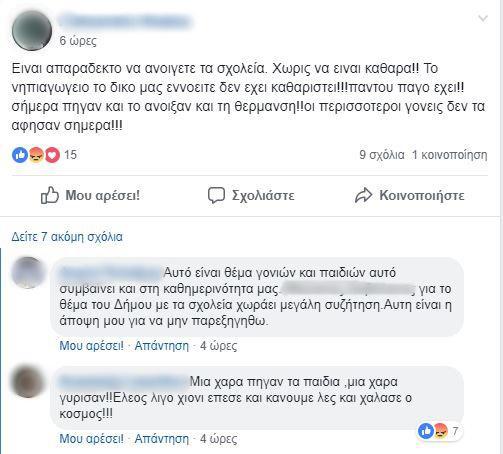Image resolution: width=503 pixels, height=454 pixels.
Task: Click the 'Σχολιάστε' comment bubble button
Action: click(x=251, y=195)
